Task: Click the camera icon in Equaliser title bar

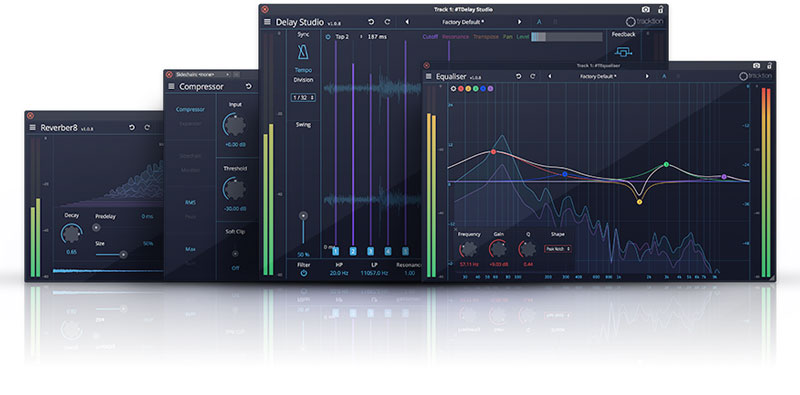Action: 756,66
